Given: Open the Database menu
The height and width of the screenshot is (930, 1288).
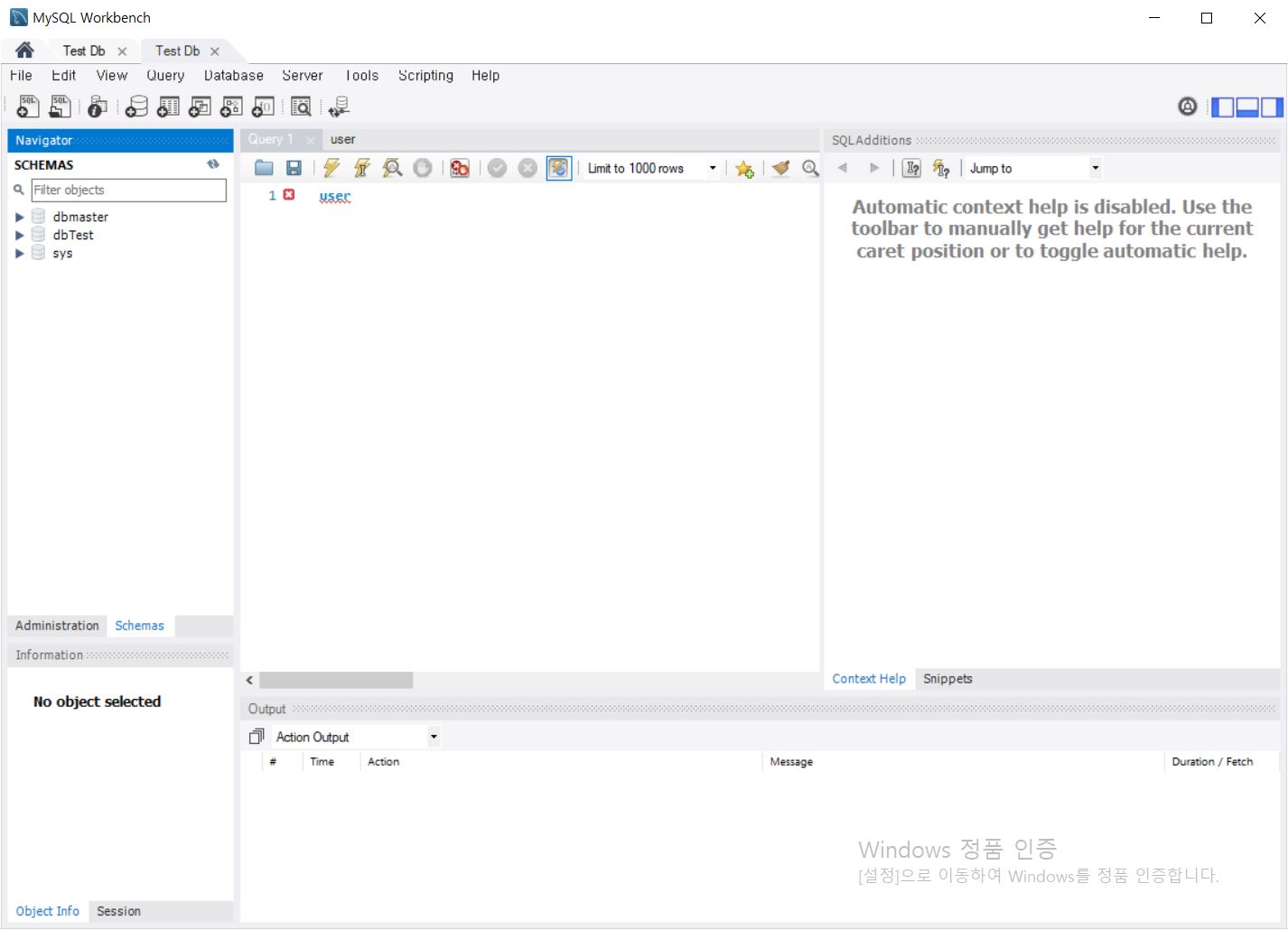Looking at the screenshot, I should click(x=234, y=76).
